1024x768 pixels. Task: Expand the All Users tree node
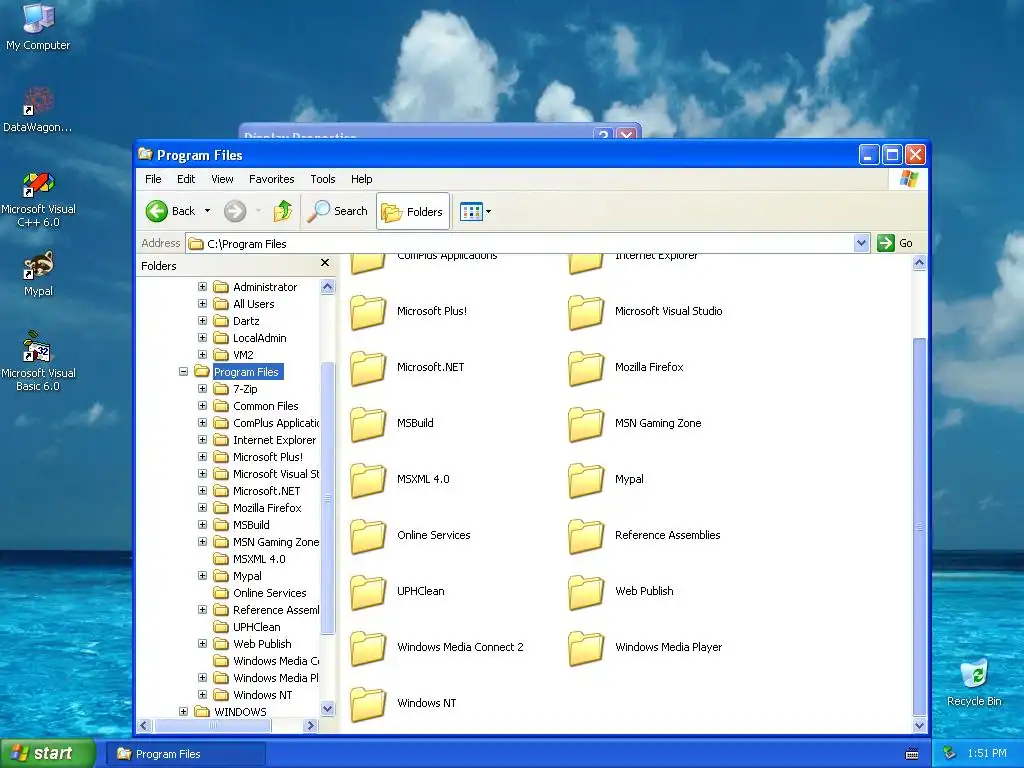click(x=202, y=304)
